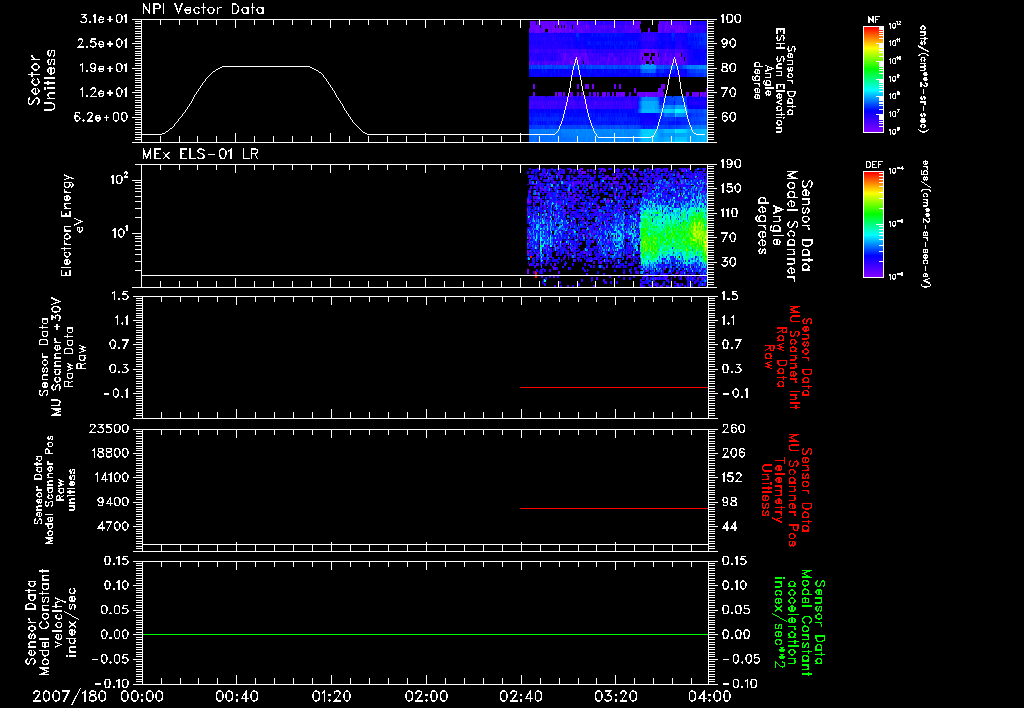The height and width of the screenshot is (708, 1024).
Task: Select the "NPI Vector Data" panel title
Action: 203,9
